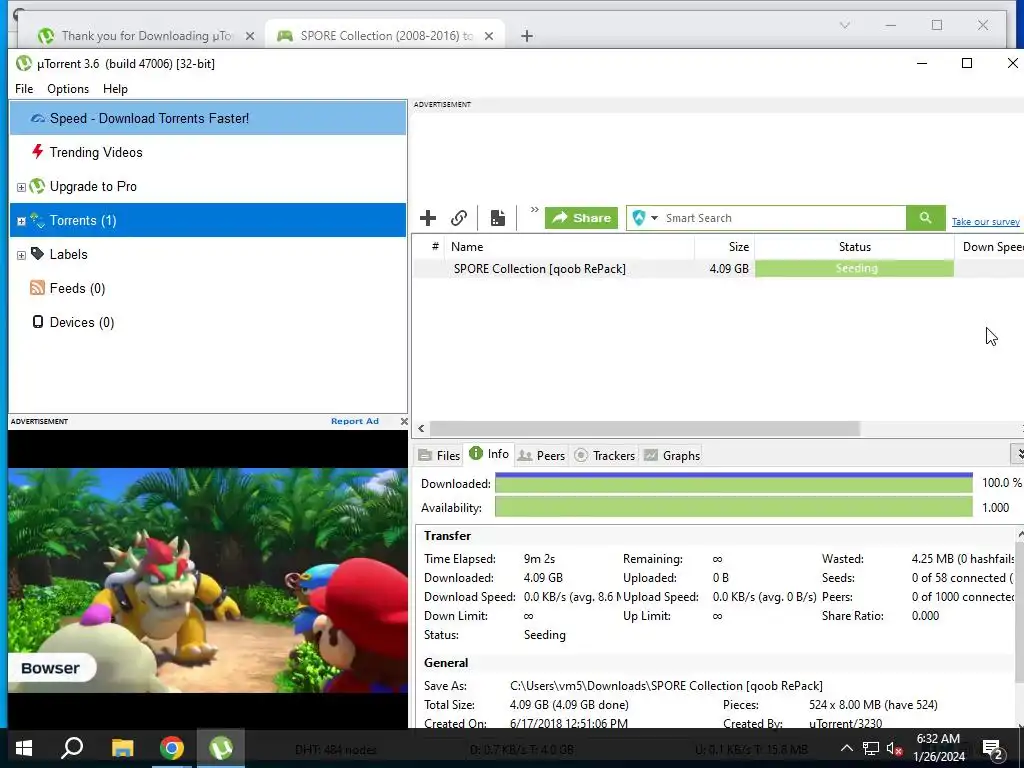Open the Help menu

tap(115, 89)
